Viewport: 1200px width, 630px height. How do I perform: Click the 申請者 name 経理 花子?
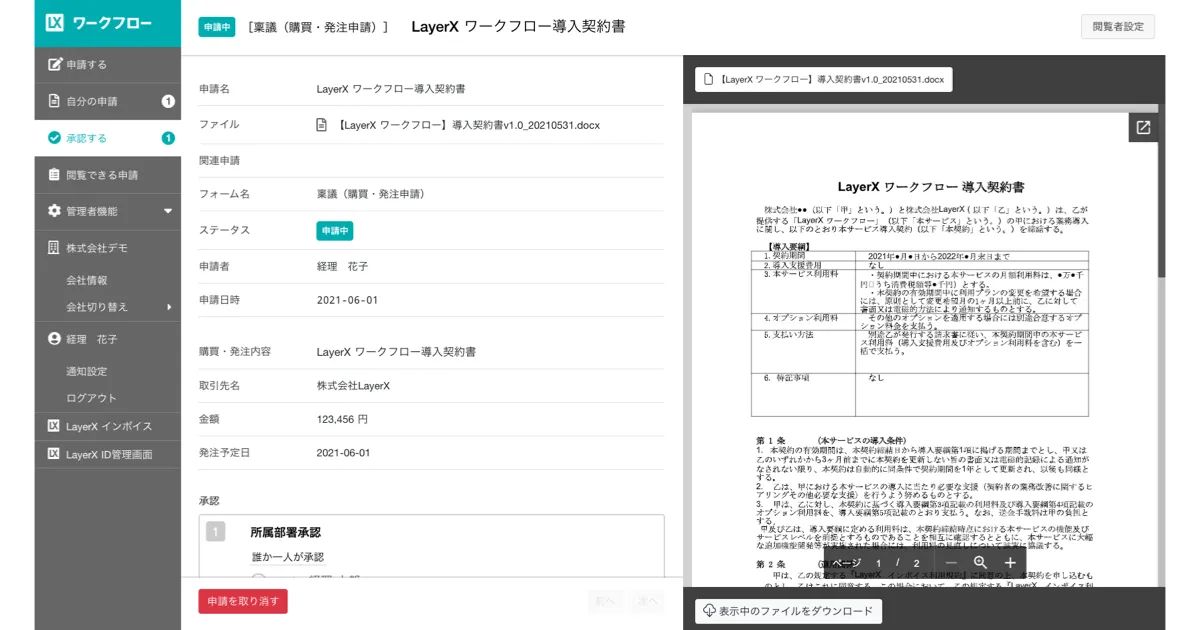point(343,266)
